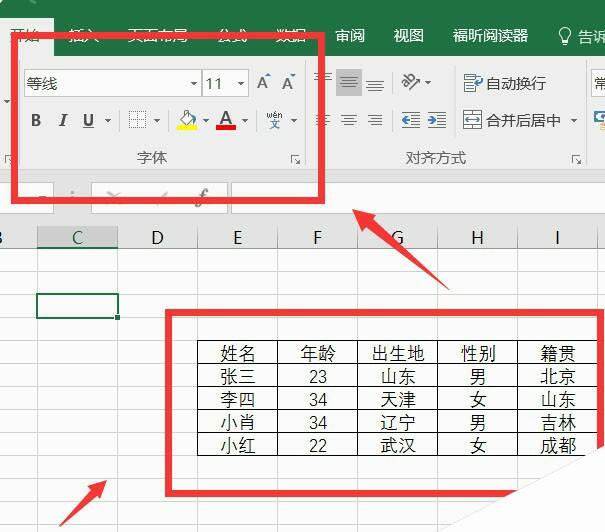
Task: Click 合并后居中 merge and center
Action: pos(512,120)
